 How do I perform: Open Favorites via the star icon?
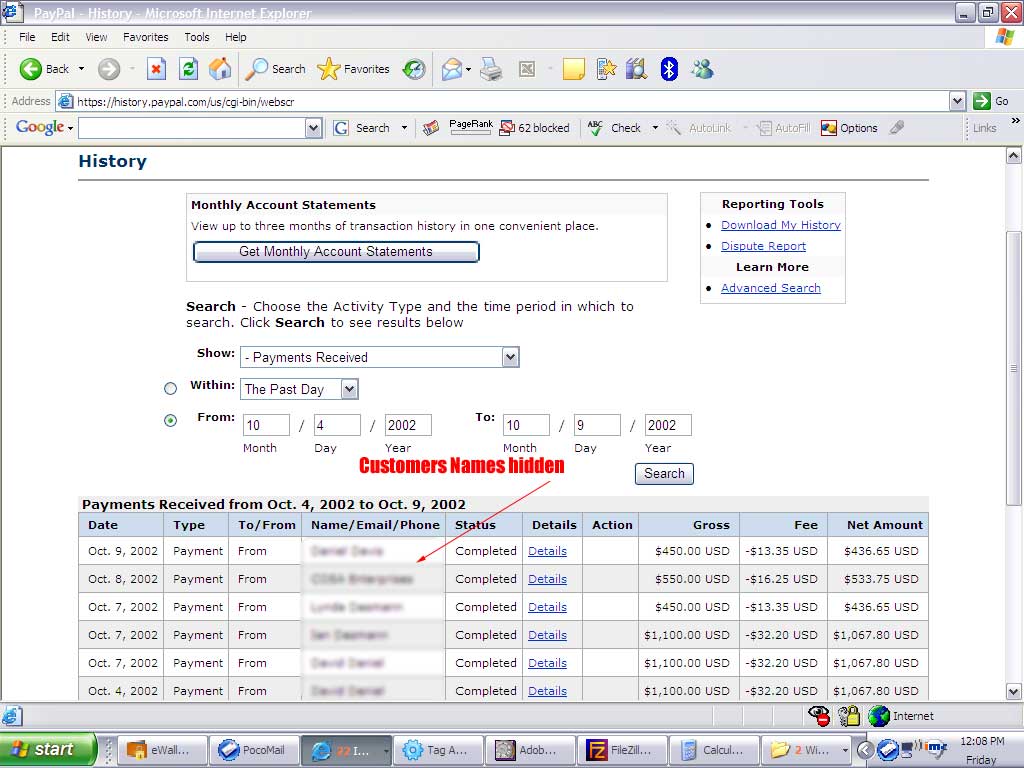353,69
